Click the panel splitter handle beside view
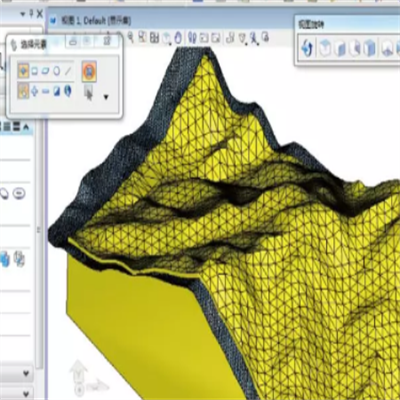This screenshot has width=400, height=400. [x=39, y=230]
